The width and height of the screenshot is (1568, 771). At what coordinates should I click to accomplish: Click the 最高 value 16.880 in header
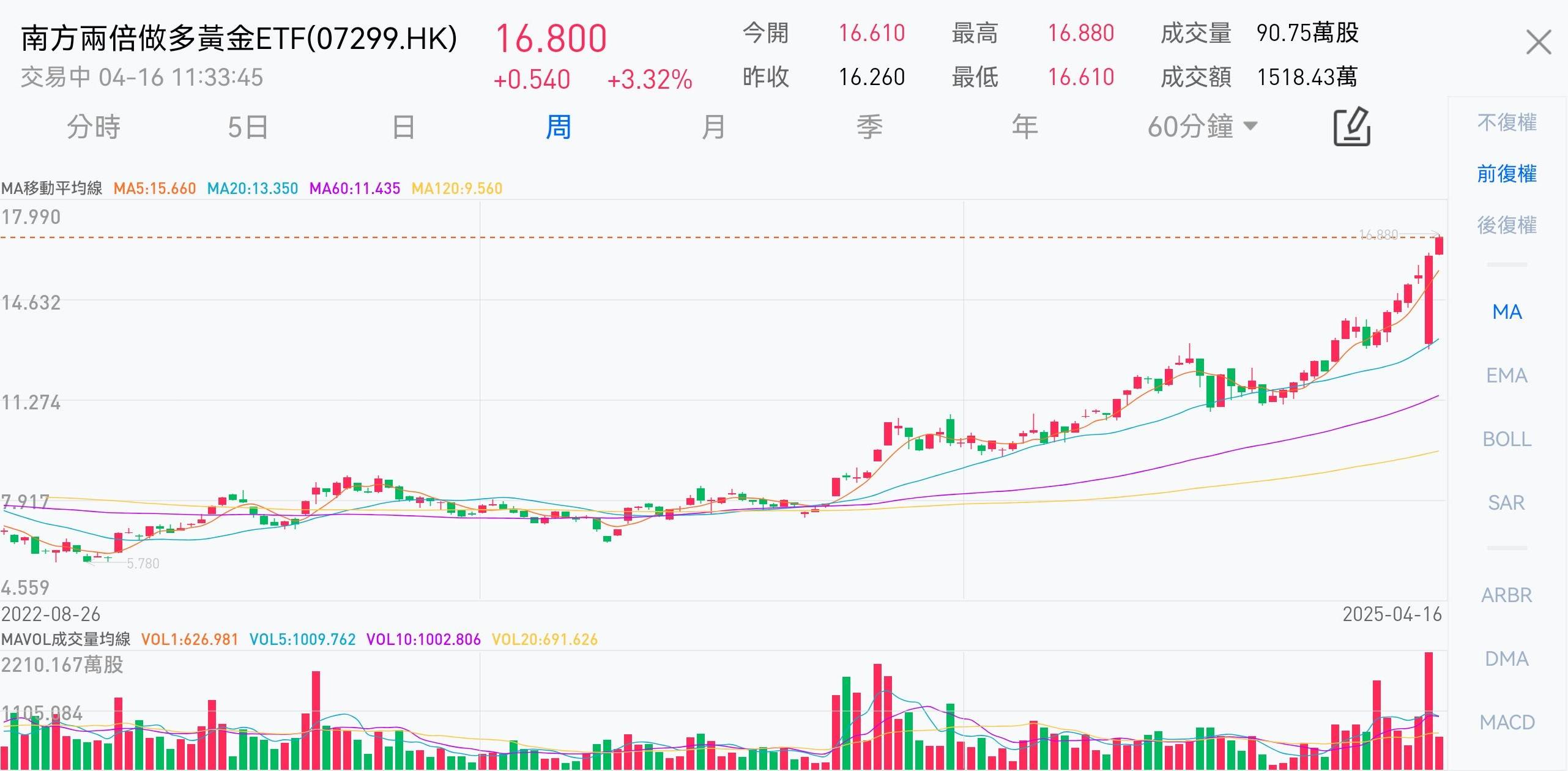click(x=1081, y=33)
